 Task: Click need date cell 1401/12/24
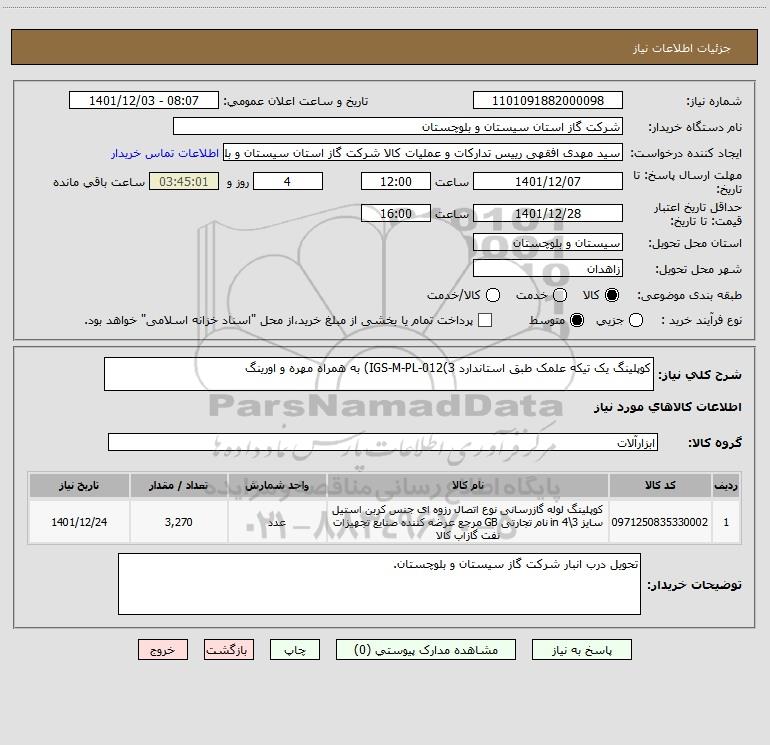click(79, 522)
